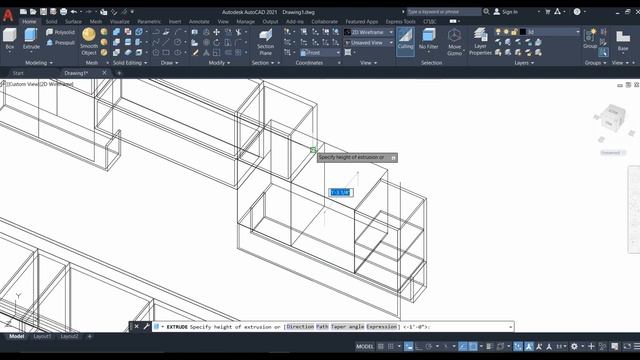Undo the last action
Image resolution: width=640 pixels, height=360 pixels.
74,12
